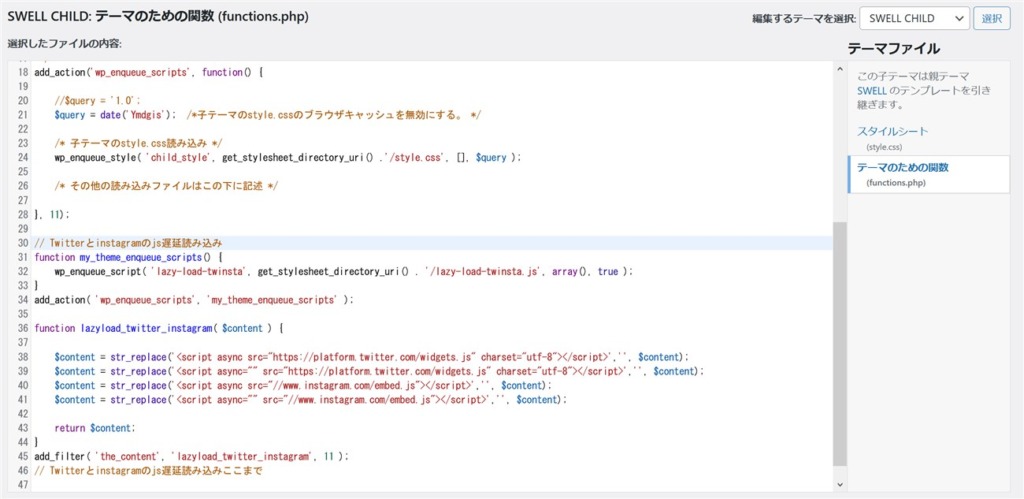Viewport: 1024px width, 499px height.
Task: Open the theme selection dropdown SWELL CHILD
Action: click(914, 18)
